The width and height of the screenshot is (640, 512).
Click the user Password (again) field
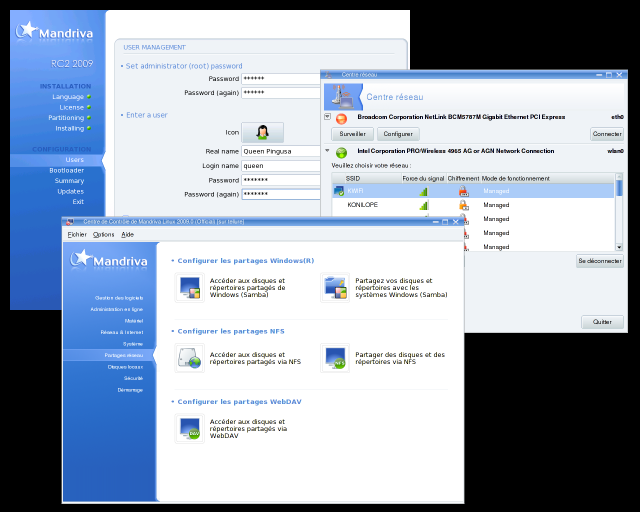click(281, 194)
